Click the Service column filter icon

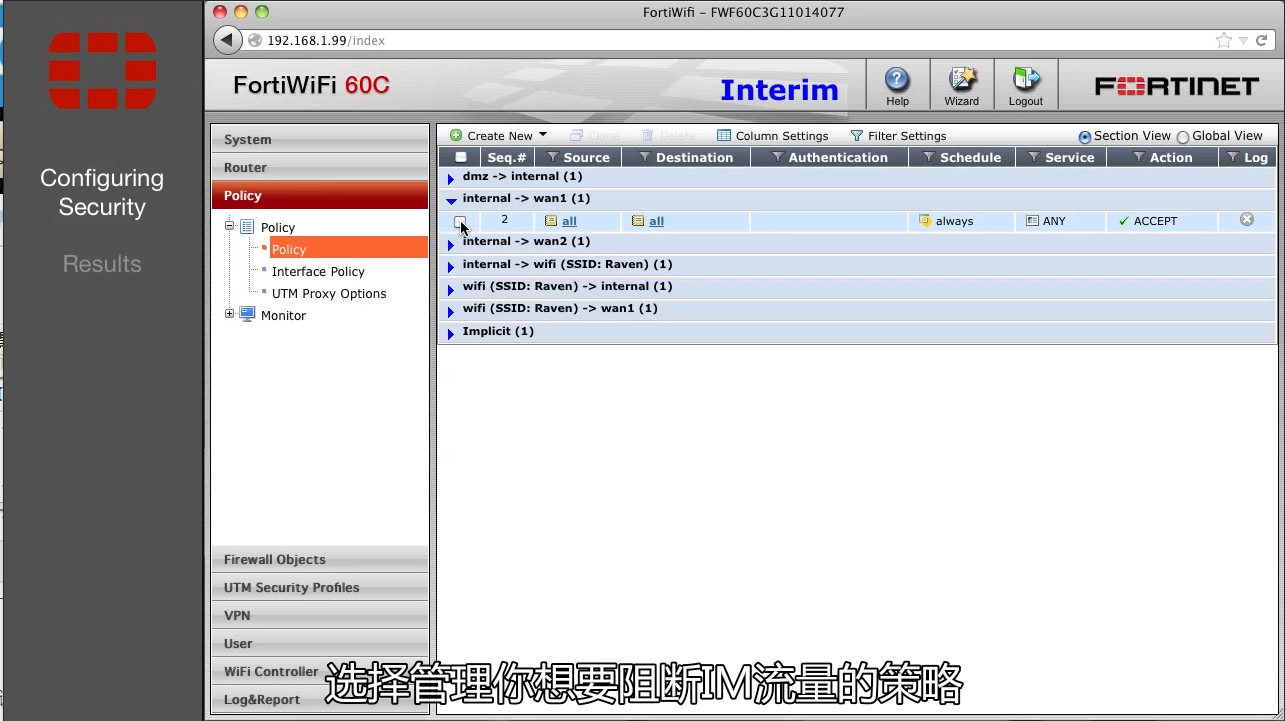pyautogui.click(x=1034, y=157)
